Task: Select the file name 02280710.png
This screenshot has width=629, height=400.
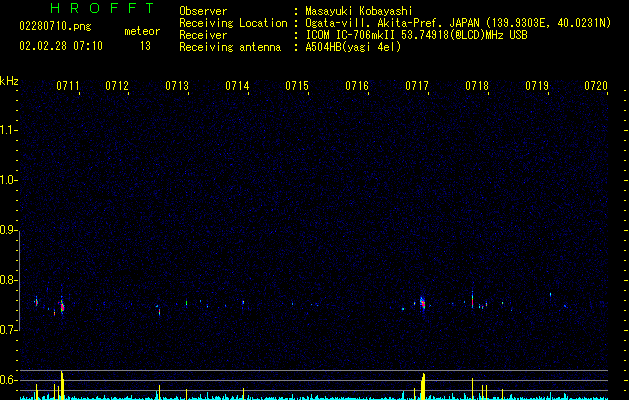Action: pos(55,26)
